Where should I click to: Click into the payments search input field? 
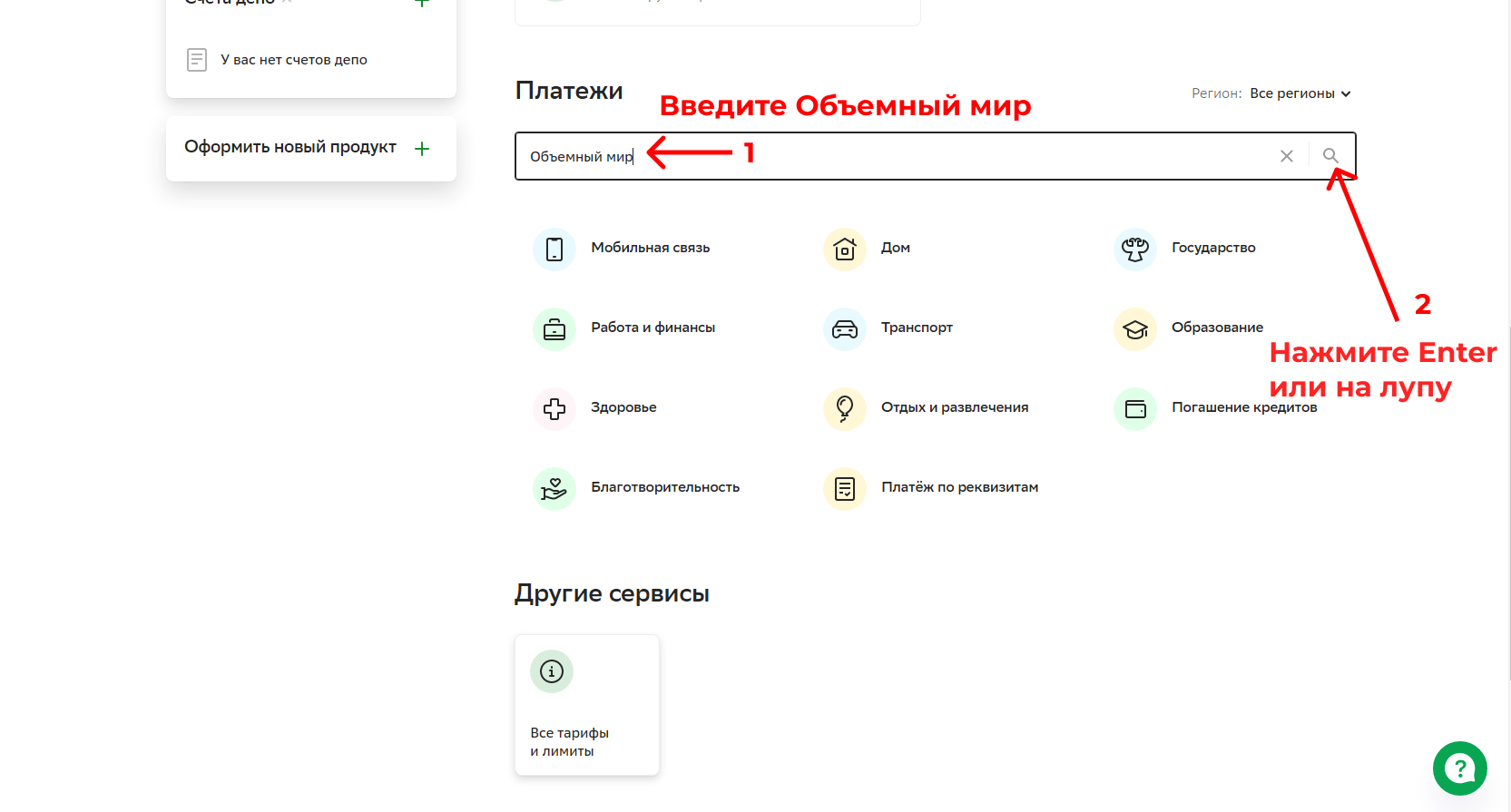(x=935, y=156)
